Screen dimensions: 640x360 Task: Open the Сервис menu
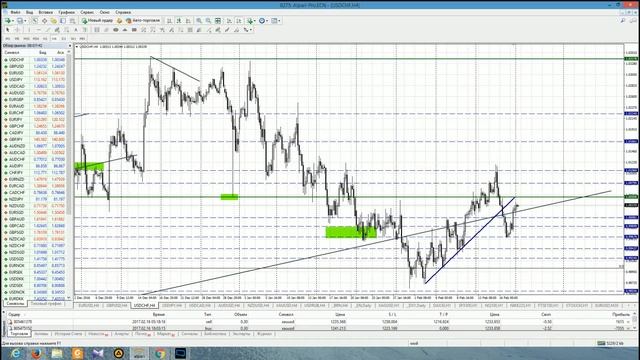(87, 12)
